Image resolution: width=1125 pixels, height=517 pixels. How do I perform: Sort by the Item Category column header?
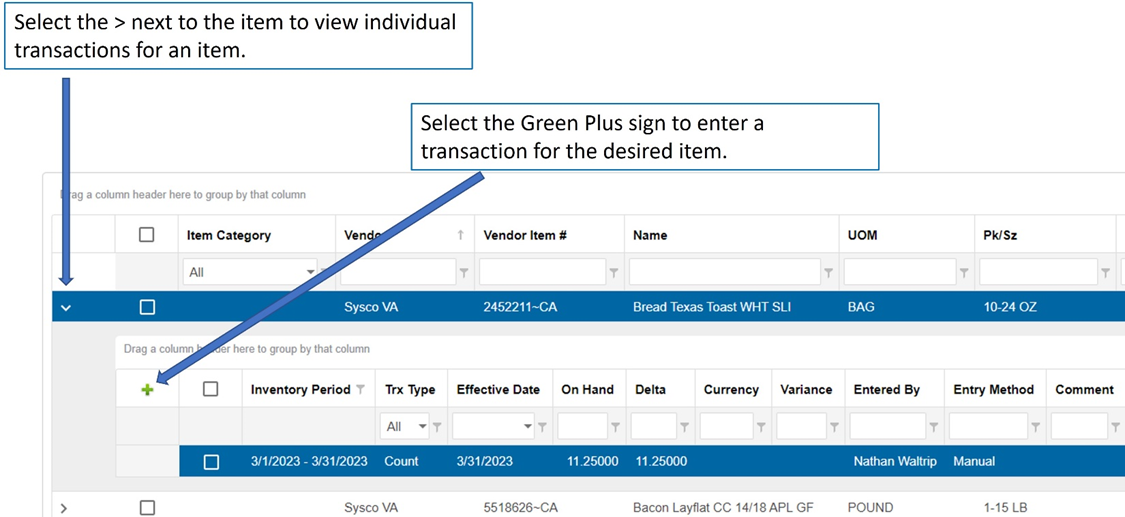coord(229,235)
